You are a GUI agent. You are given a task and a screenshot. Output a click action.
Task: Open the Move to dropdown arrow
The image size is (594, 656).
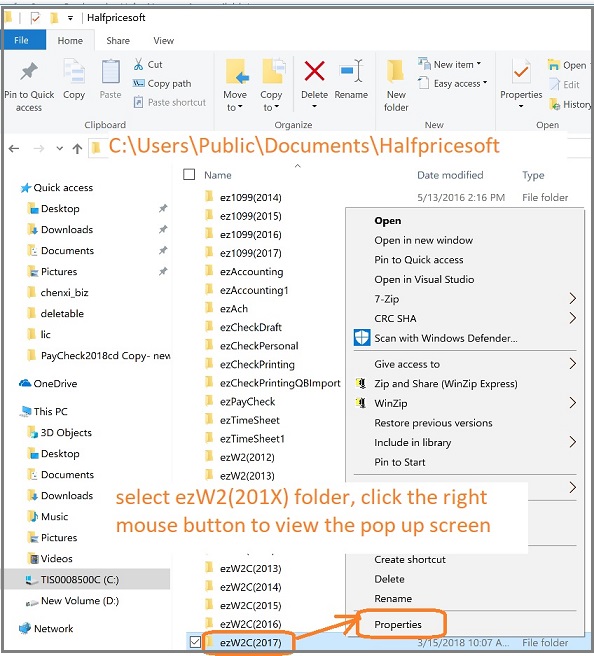click(x=241, y=107)
